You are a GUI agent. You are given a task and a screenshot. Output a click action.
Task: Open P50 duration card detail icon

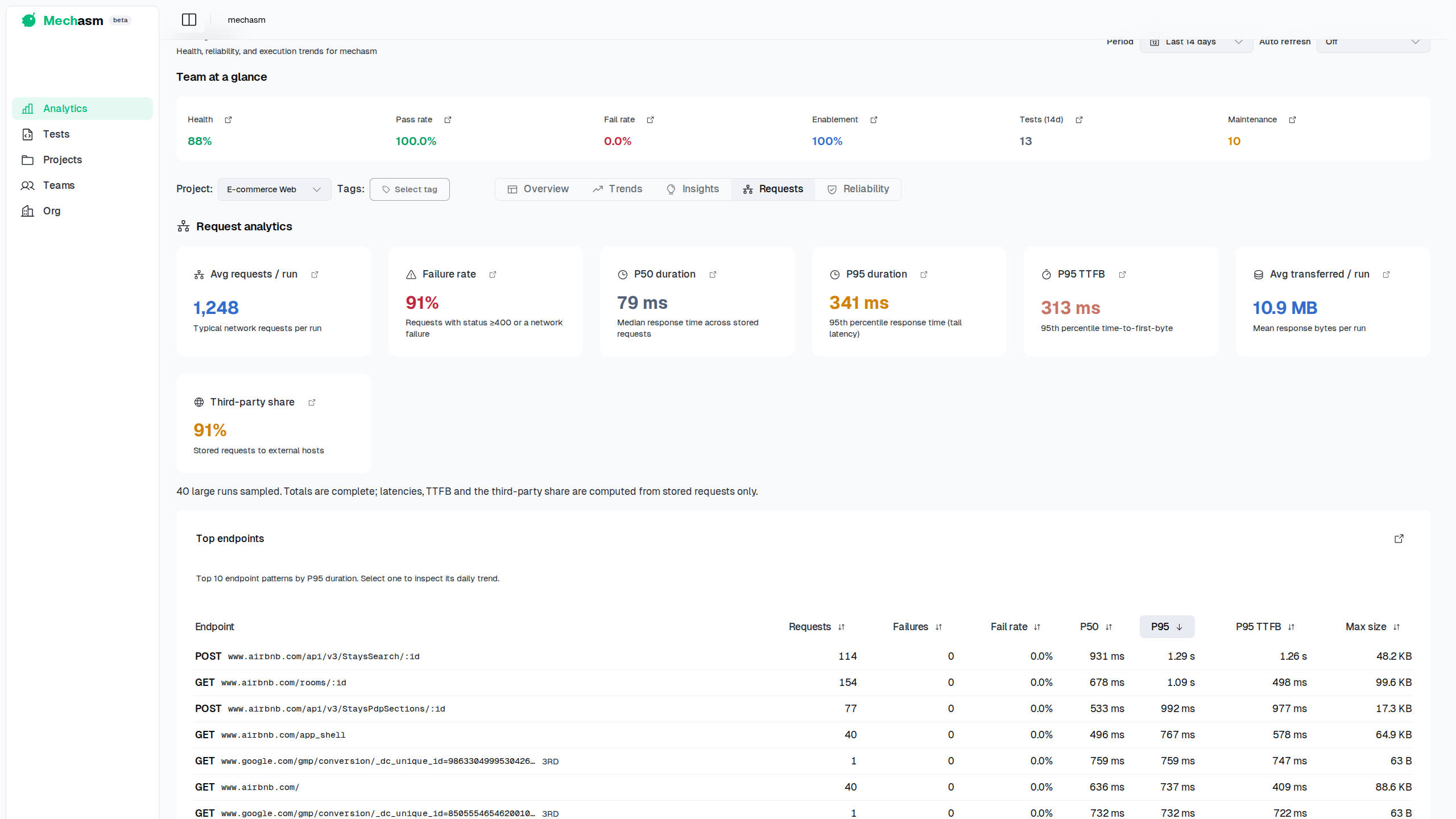pos(713,274)
